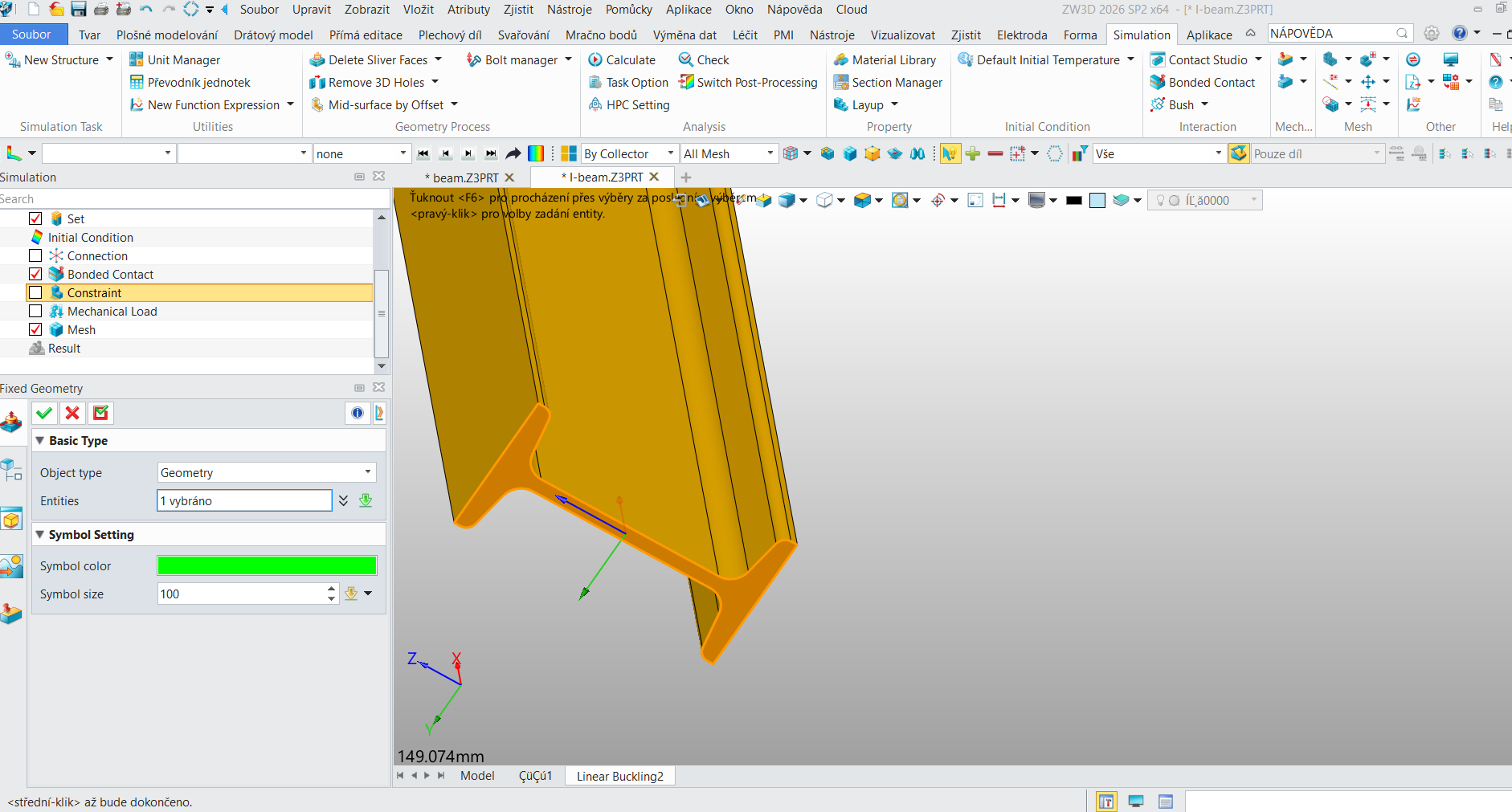
Task: Toggle the Set checkbox
Action: click(x=35, y=218)
